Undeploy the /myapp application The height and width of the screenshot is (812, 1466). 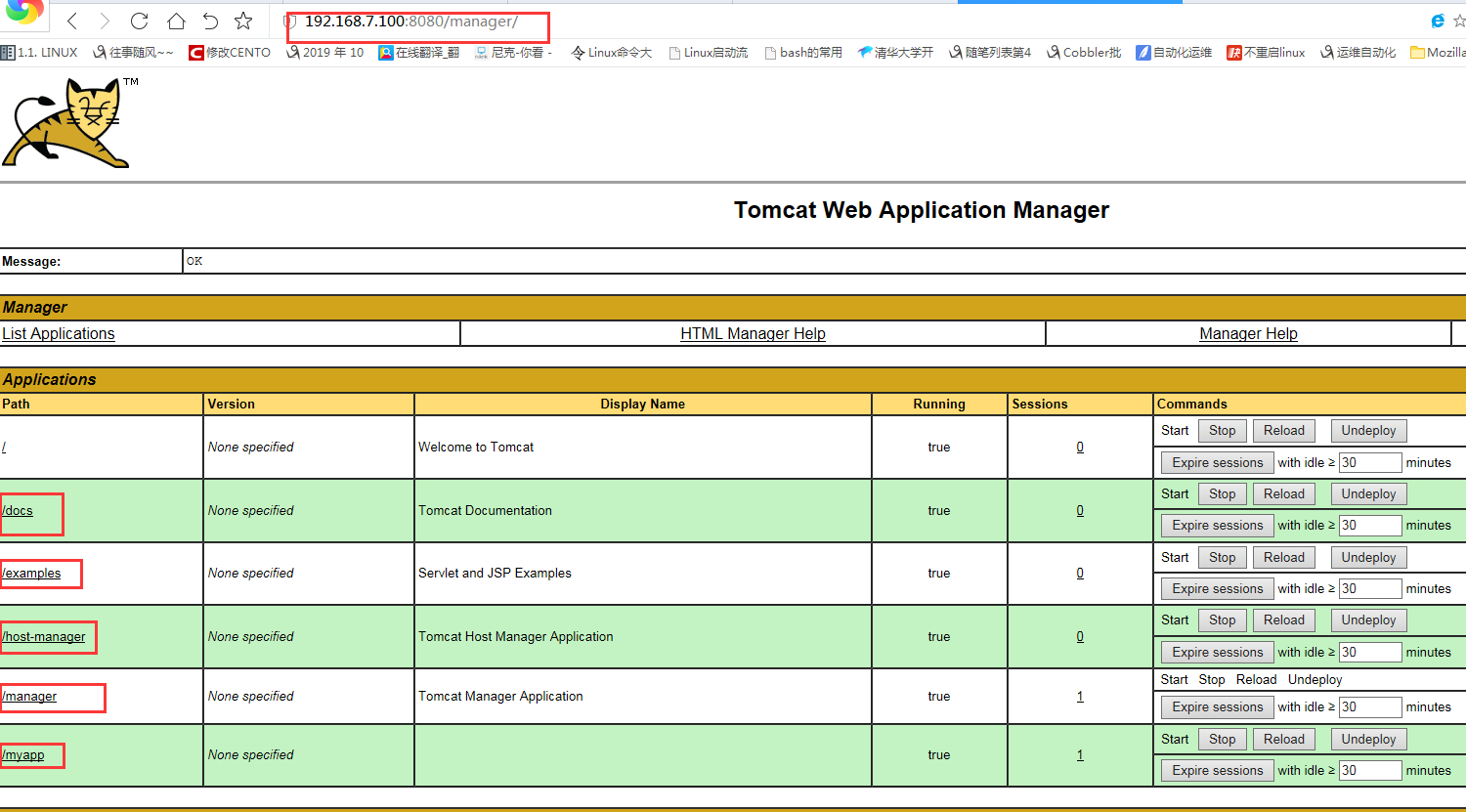pyautogui.click(x=1368, y=740)
